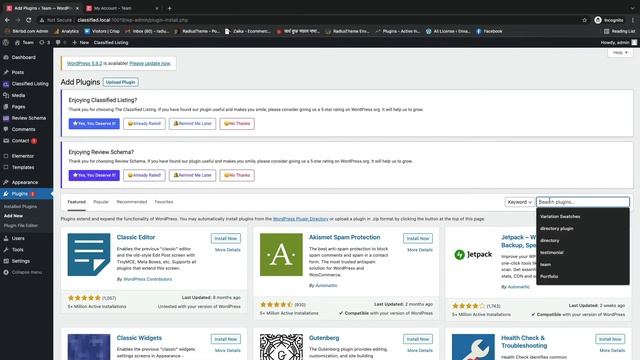Install the Health Check & Troubleshooting plugin
640x360 pixels.
(x=610, y=339)
